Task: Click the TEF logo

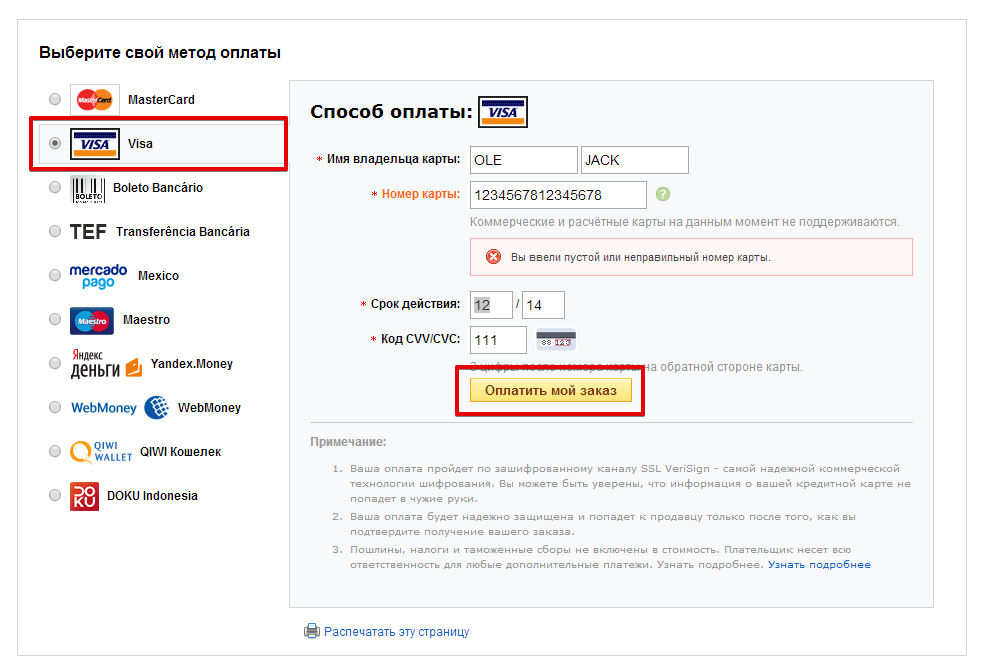Action: 88,232
